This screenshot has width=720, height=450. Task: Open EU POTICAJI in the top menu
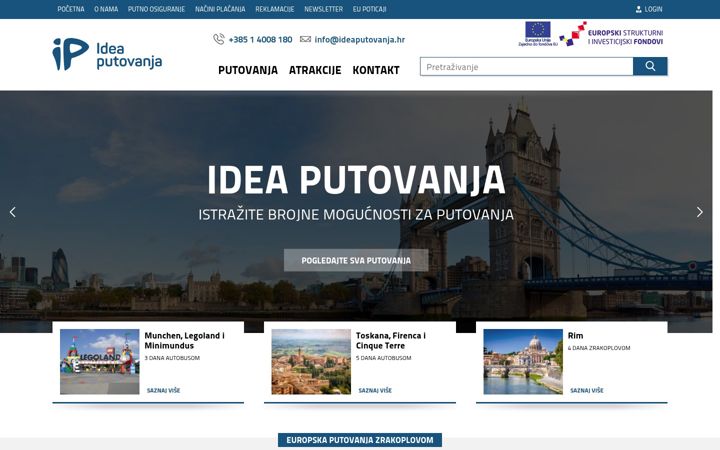(x=370, y=9)
